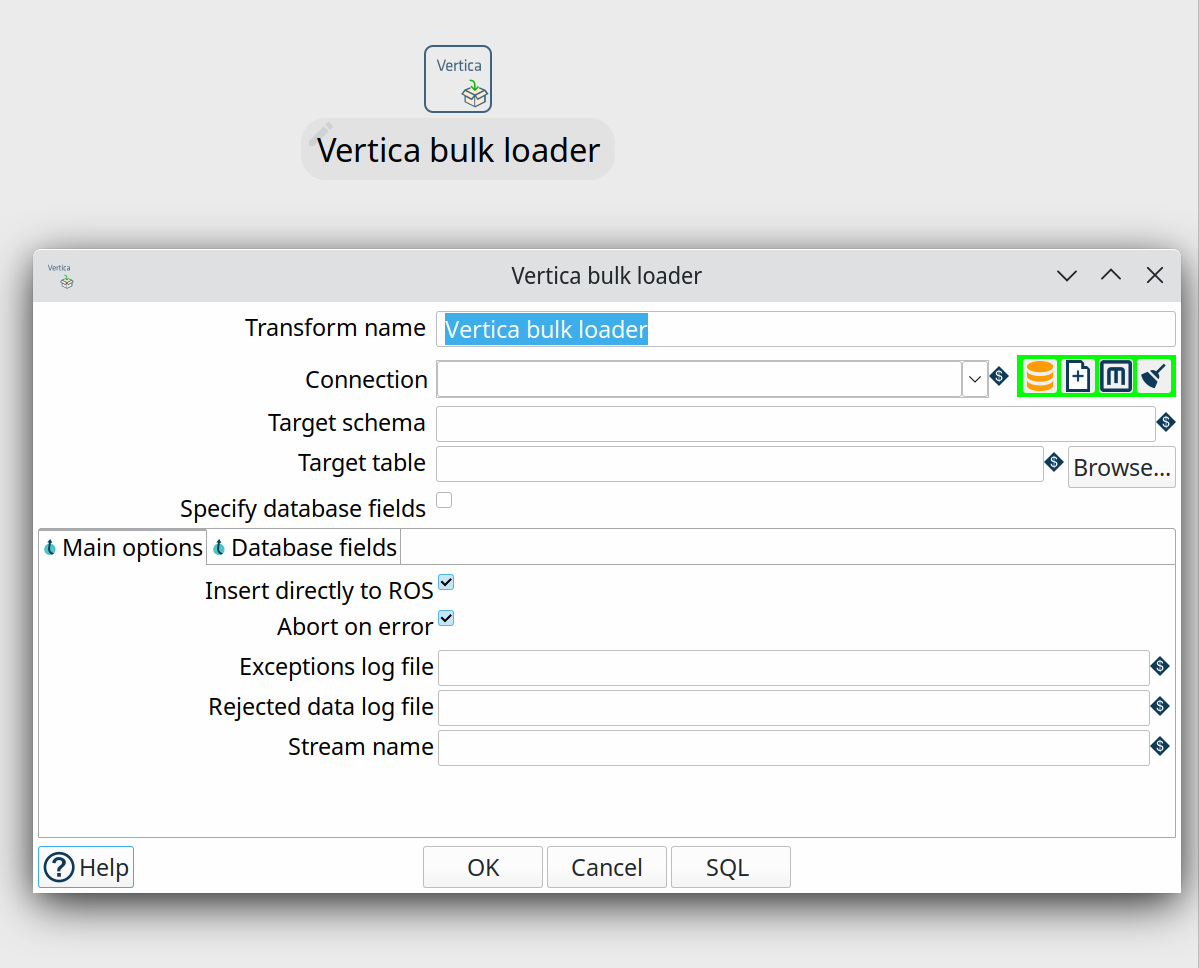Open the metadata manager M icon

[1116, 377]
